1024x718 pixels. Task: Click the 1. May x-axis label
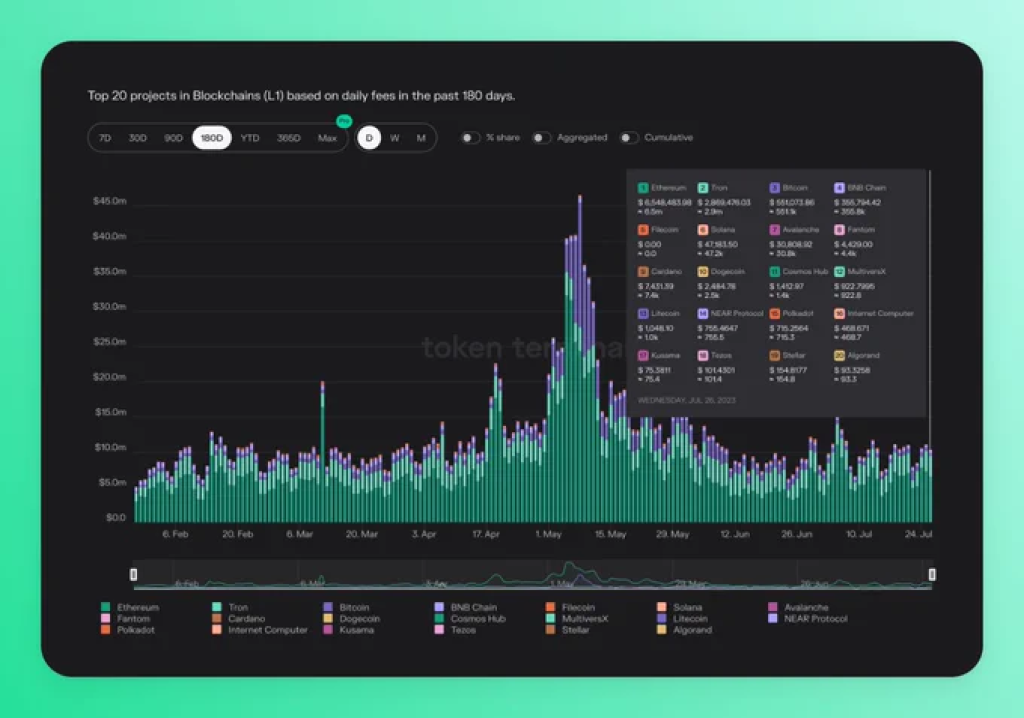coord(549,534)
